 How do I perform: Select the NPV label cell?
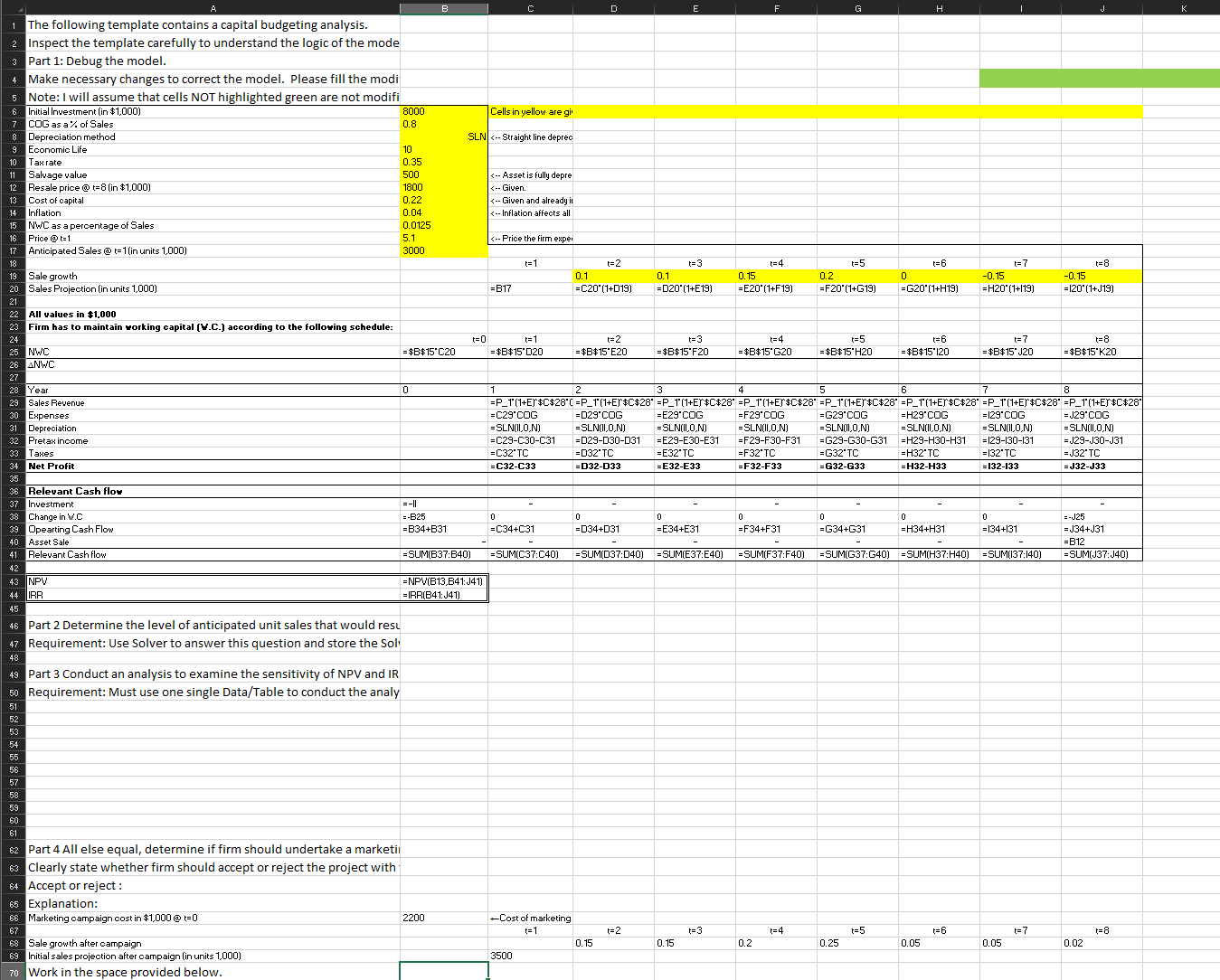point(213,581)
